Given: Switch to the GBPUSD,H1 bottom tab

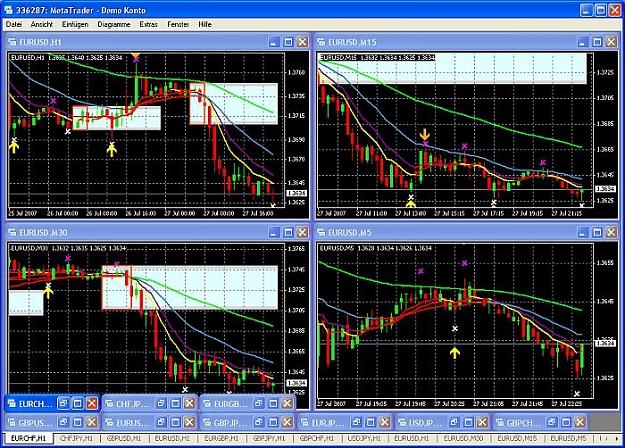Looking at the screenshot, I should click(x=124, y=438).
